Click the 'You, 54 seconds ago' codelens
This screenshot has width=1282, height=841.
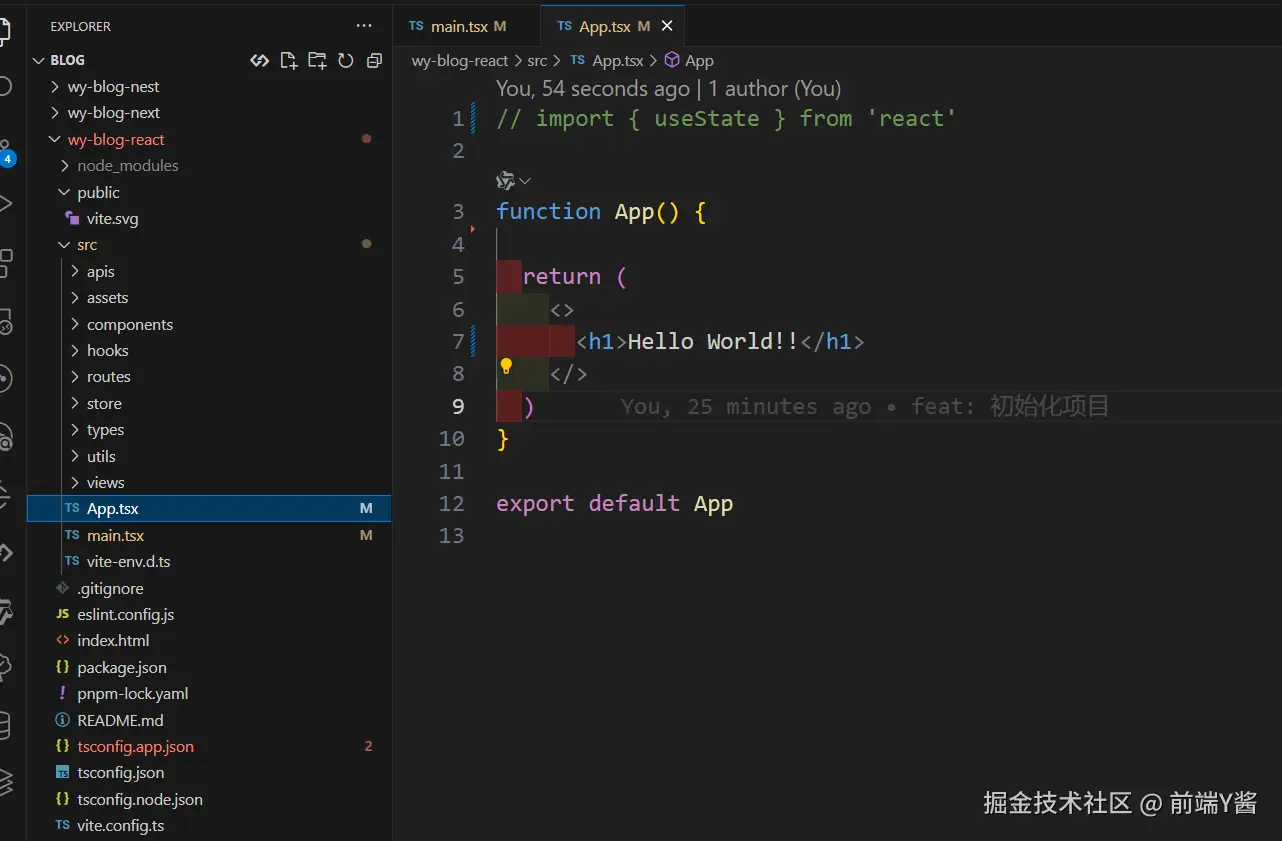(593, 89)
